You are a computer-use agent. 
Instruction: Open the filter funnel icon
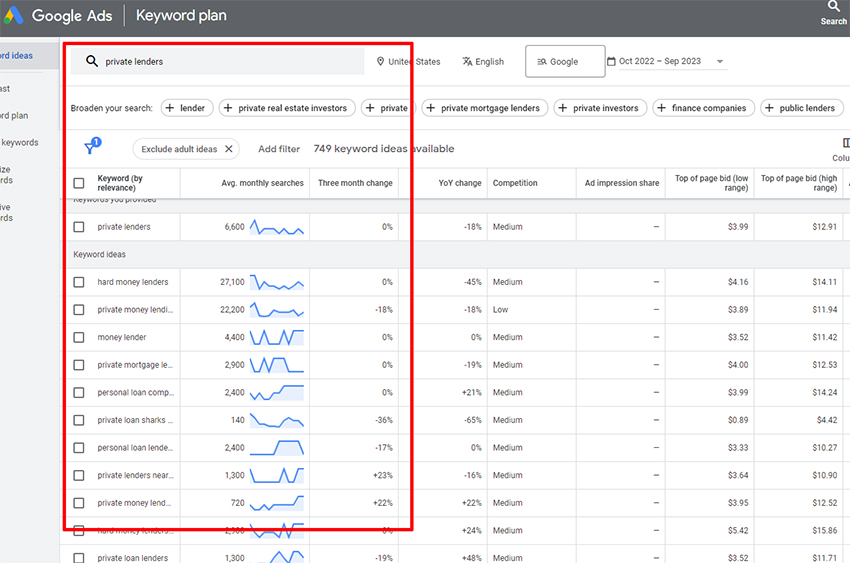pyautogui.click(x=90, y=148)
